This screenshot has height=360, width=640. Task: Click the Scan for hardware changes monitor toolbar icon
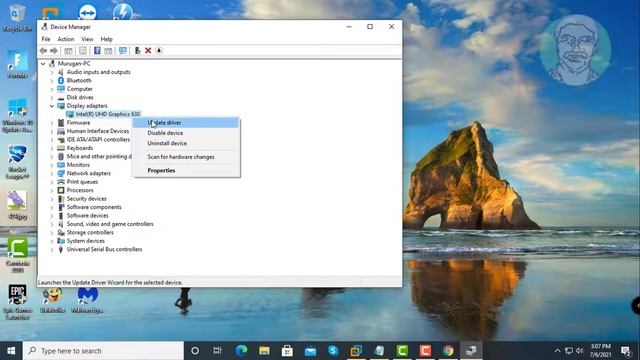pos(122,51)
